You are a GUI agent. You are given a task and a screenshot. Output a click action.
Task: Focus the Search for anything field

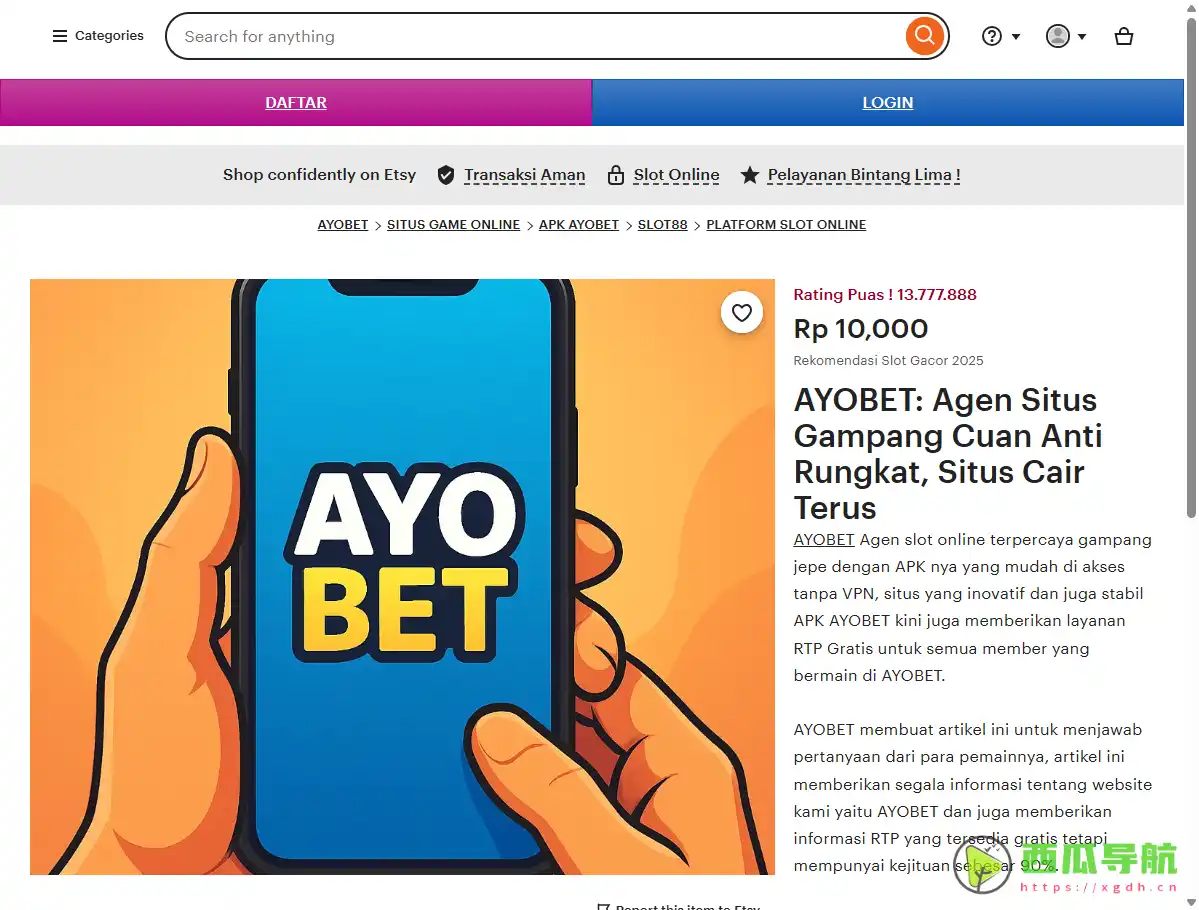point(535,36)
